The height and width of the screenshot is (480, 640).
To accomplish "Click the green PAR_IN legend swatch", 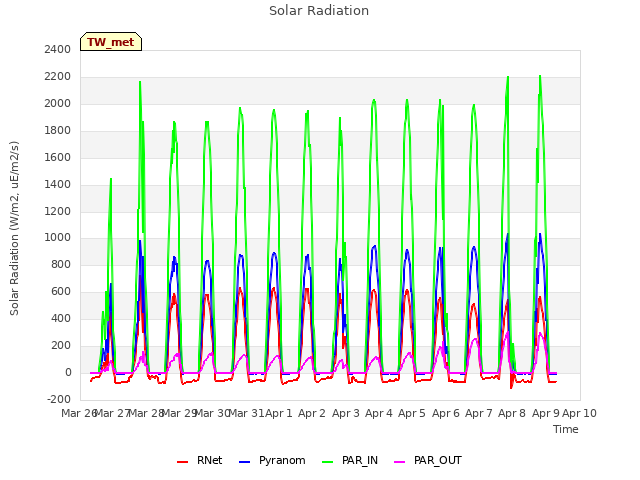I will point(327,462).
